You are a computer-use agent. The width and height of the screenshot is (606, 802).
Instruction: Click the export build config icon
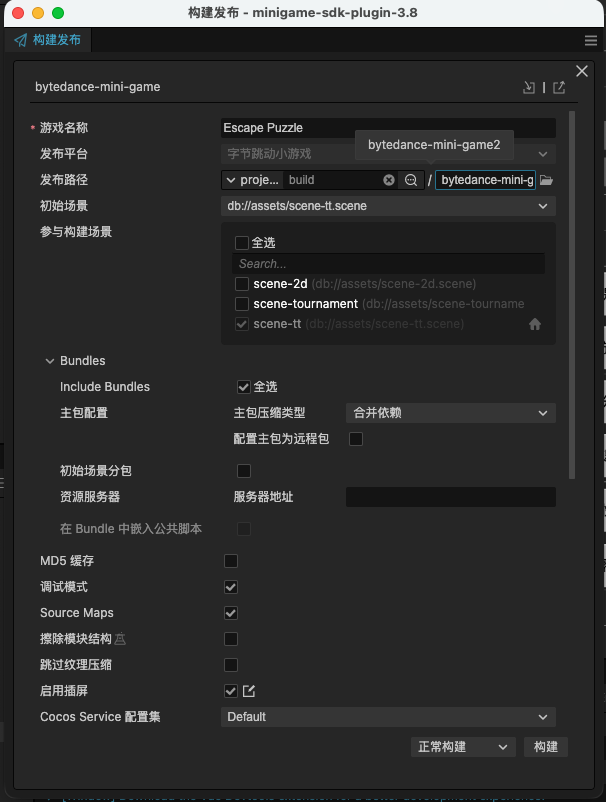(x=559, y=87)
